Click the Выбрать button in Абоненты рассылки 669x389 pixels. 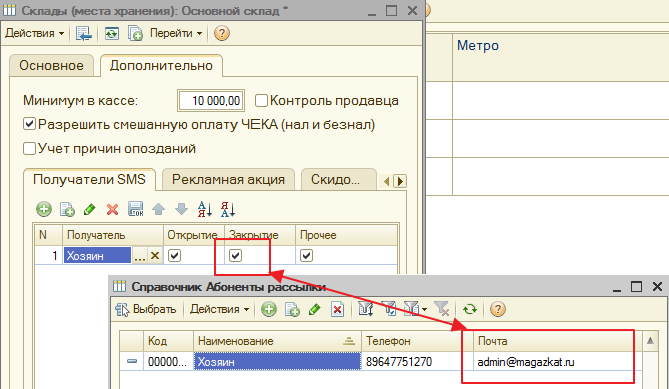[146, 309]
